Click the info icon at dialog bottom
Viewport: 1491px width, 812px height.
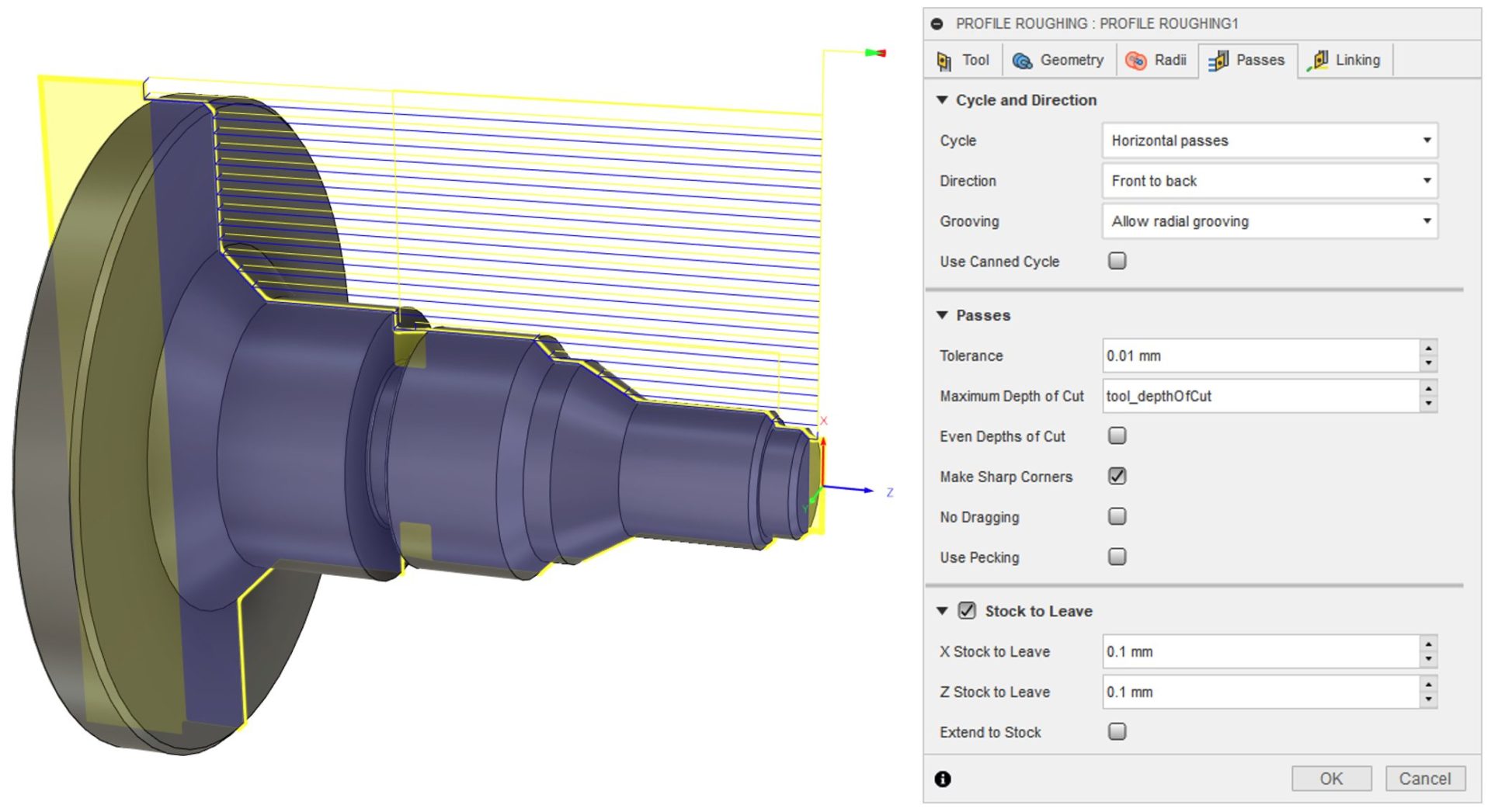[x=943, y=779]
